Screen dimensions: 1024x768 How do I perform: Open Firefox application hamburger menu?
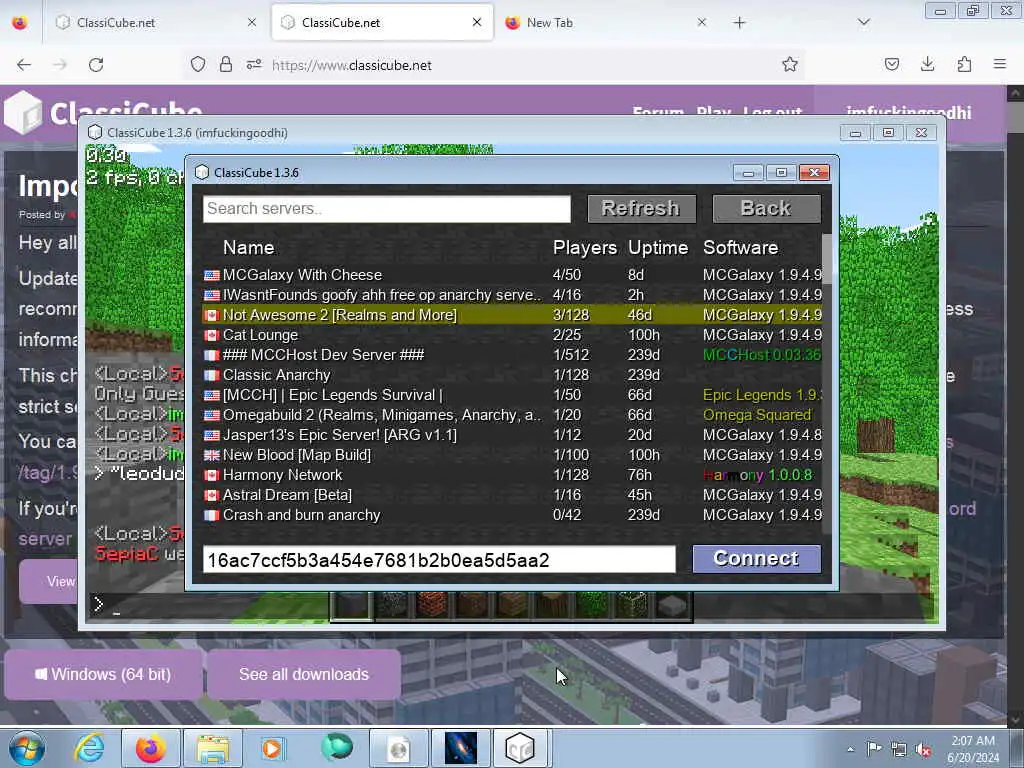click(1000, 64)
